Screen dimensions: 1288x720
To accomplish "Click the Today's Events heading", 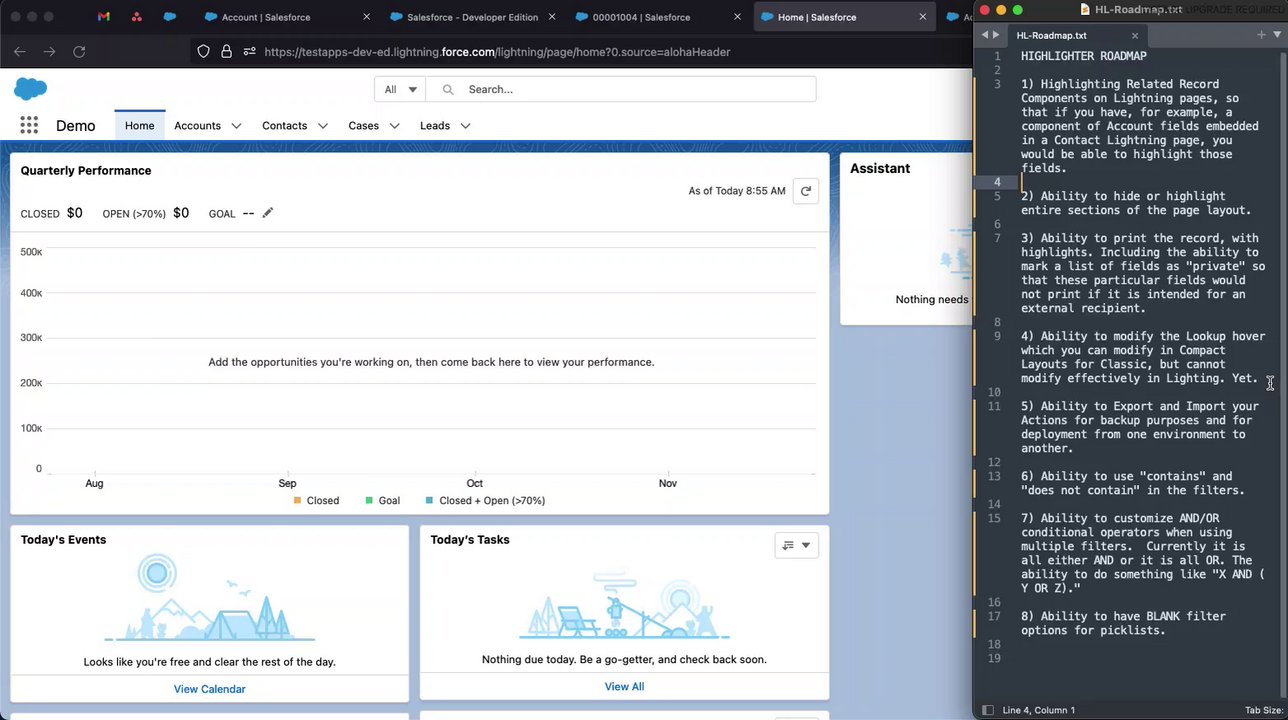I will tap(63, 540).
